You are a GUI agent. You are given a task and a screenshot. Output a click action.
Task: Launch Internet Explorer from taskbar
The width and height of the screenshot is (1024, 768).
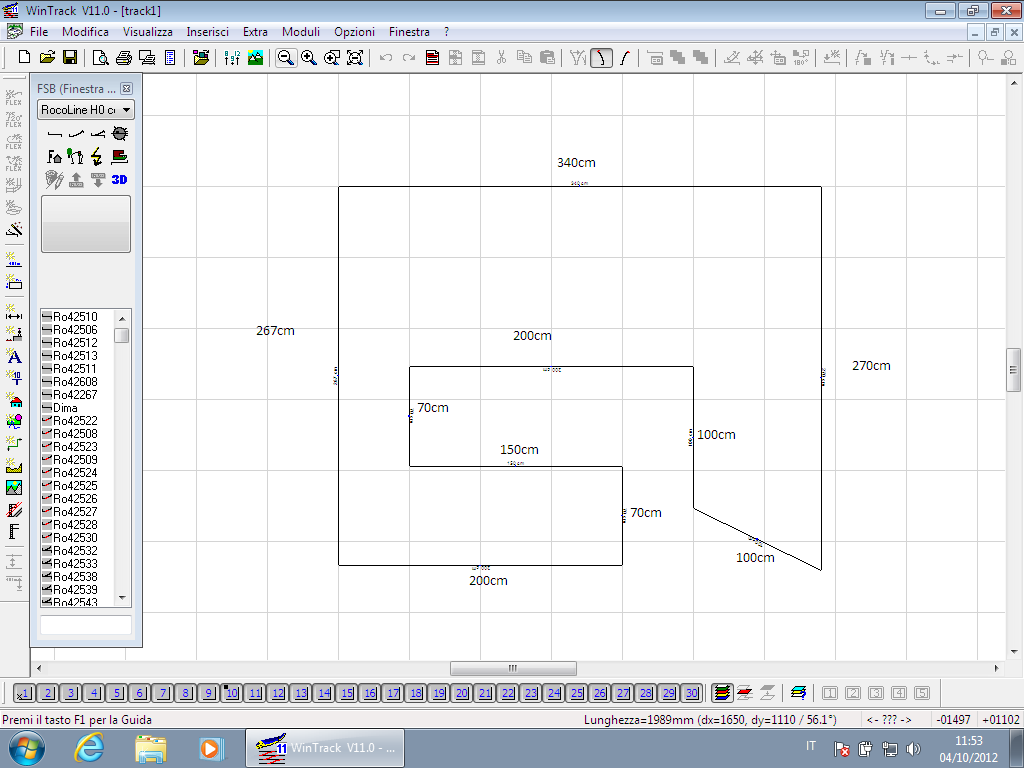[x=88, y=748]
